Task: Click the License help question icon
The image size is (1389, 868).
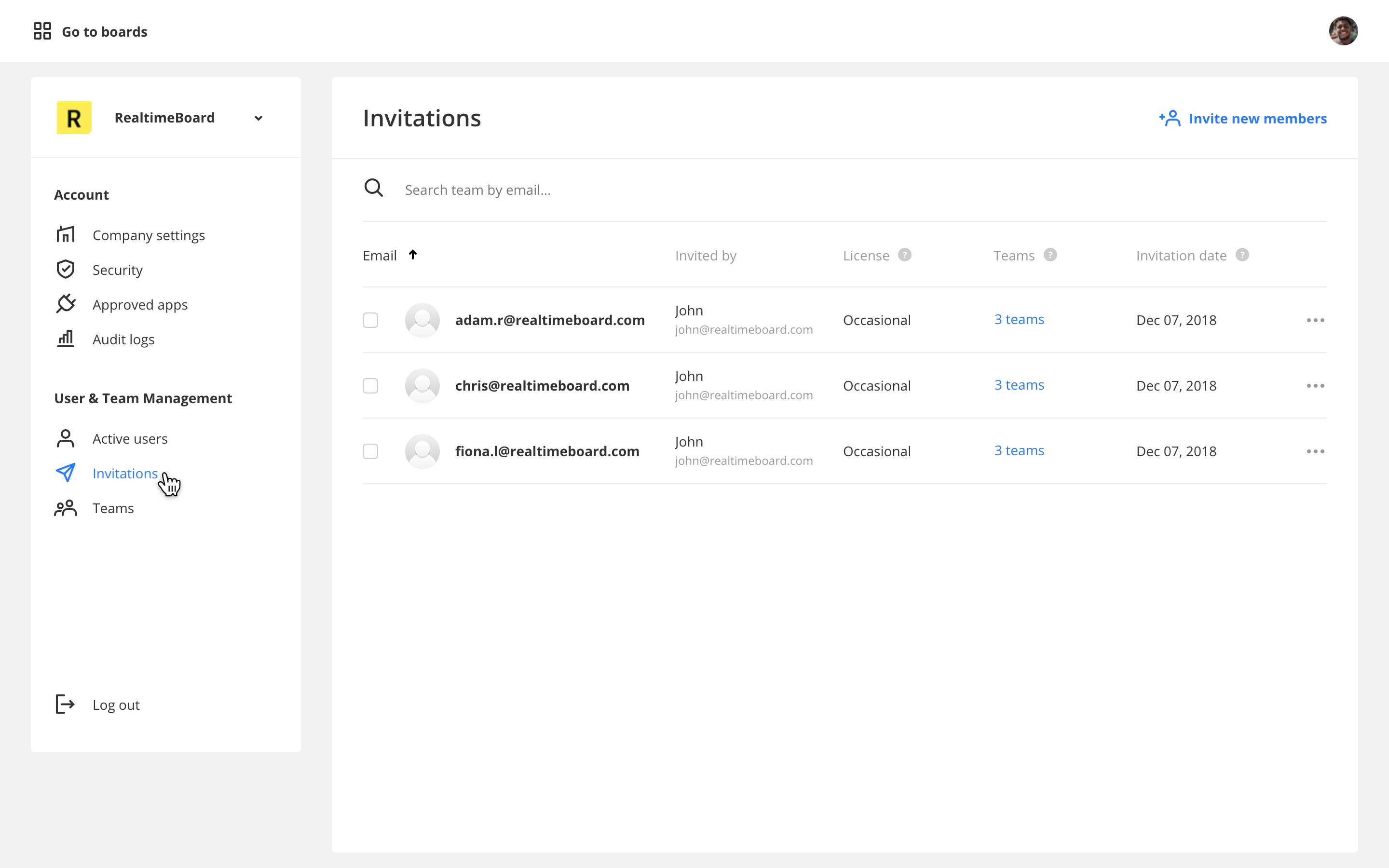Action: pos(905,255)
